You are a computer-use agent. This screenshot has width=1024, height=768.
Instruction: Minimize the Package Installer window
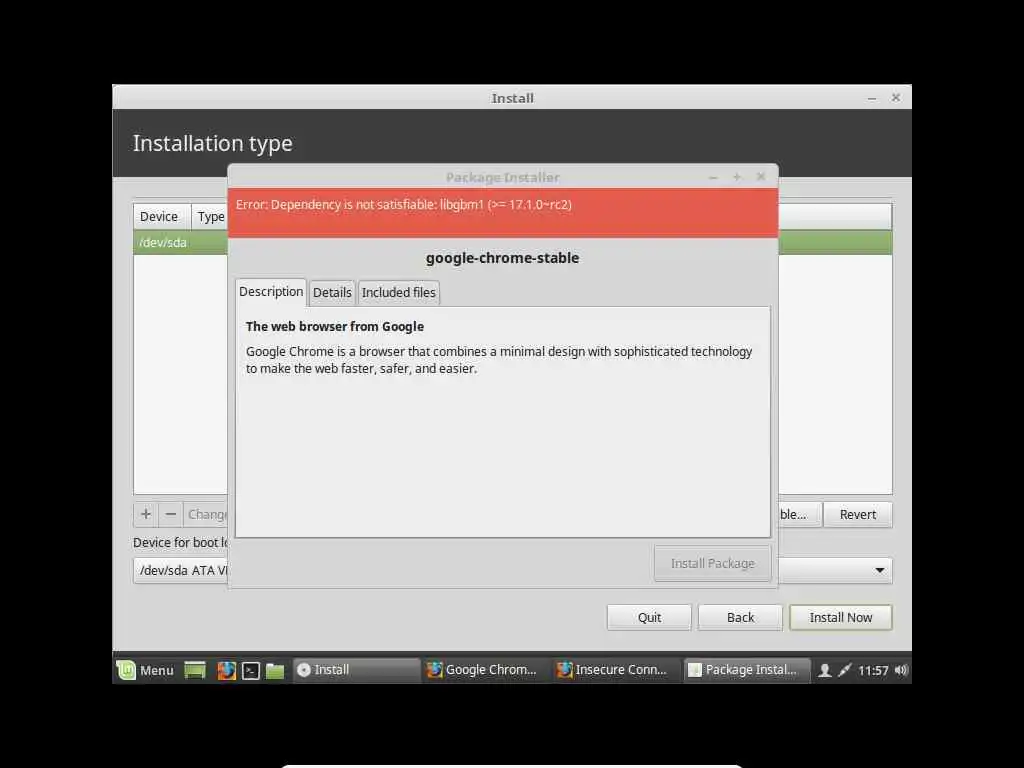(713, 178)
